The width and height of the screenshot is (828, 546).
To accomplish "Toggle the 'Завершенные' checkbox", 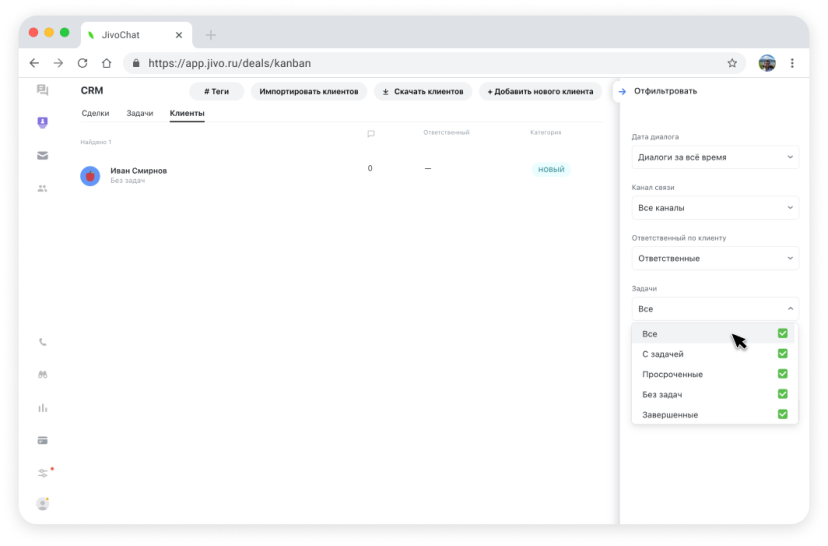I will point(782,414).
